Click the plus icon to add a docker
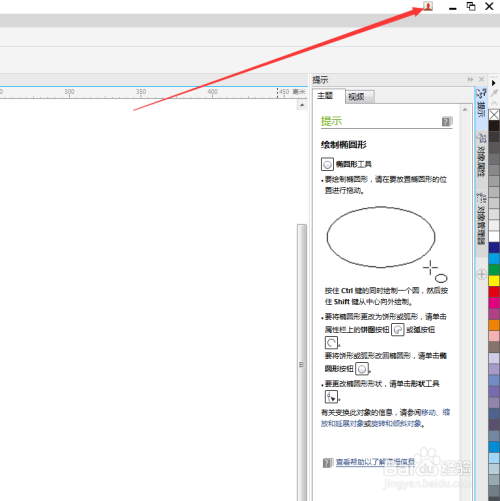500x501 pixels. 481,274
